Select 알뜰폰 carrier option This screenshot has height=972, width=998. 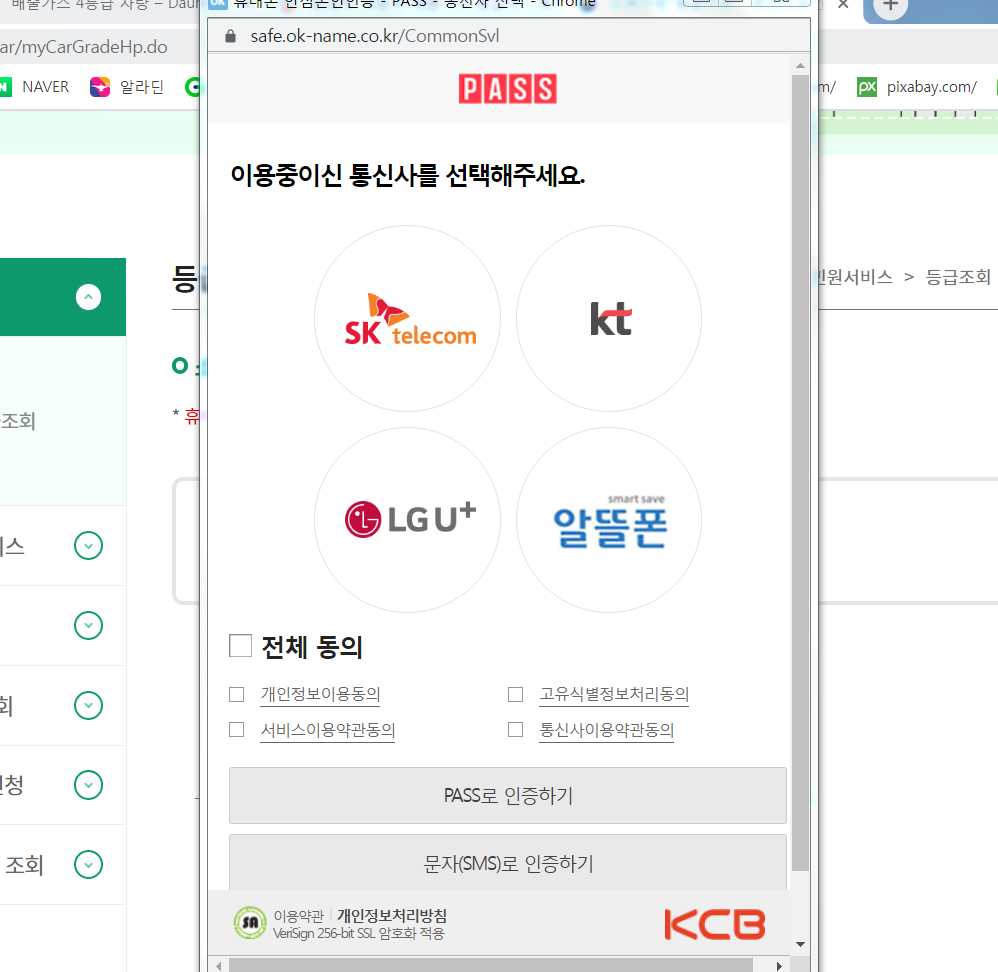tap(609, 520)
